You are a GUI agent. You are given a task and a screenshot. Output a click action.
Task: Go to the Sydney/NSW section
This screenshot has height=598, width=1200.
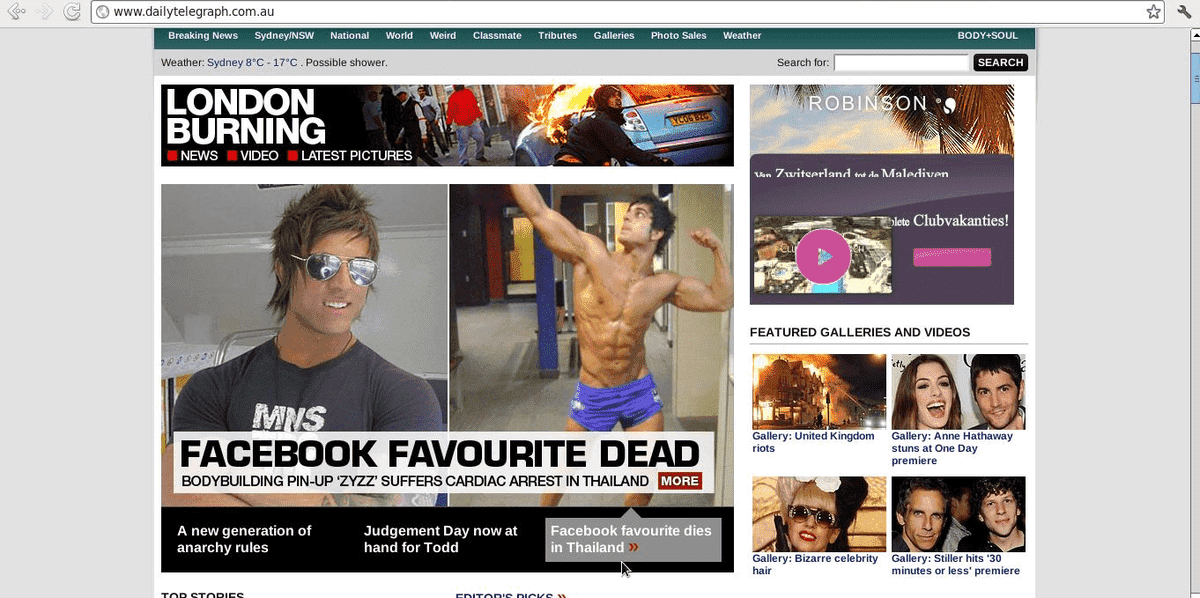(284, 36)
